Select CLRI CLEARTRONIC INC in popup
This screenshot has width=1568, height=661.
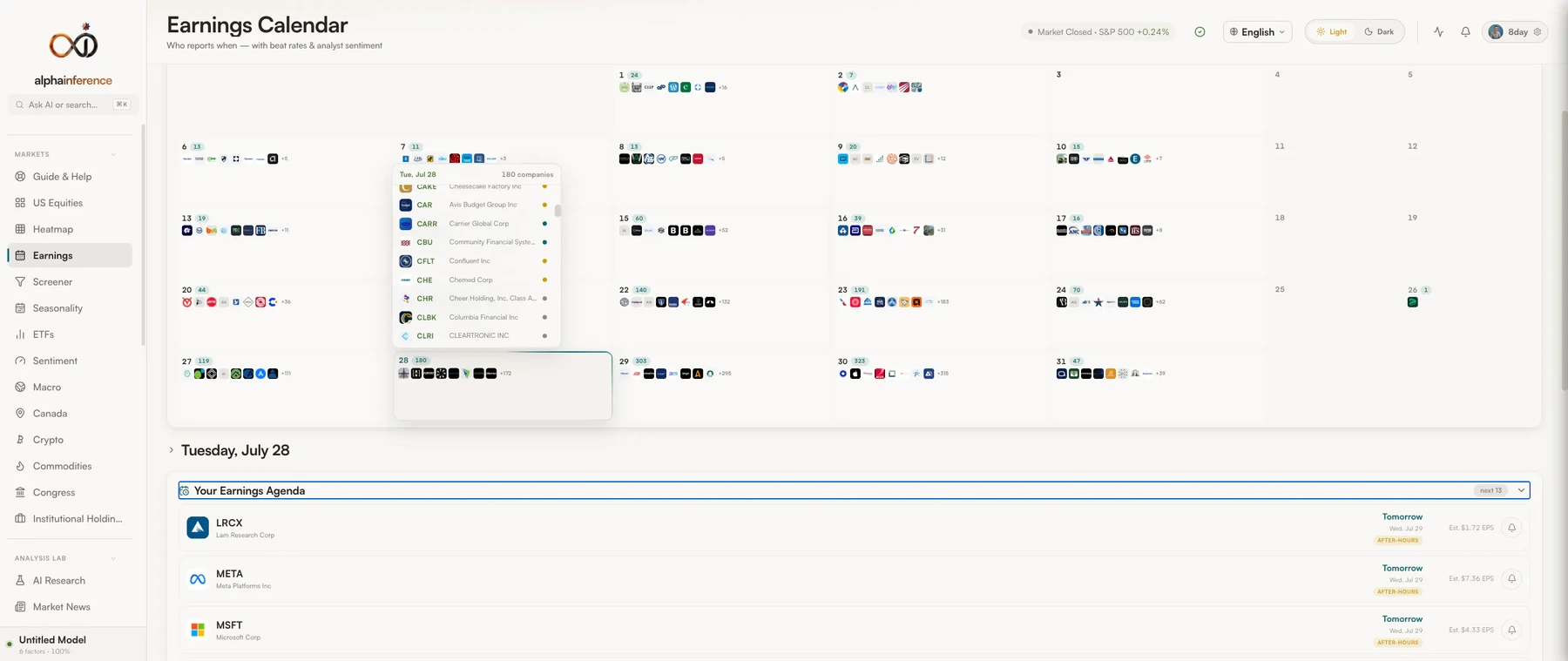474,335
